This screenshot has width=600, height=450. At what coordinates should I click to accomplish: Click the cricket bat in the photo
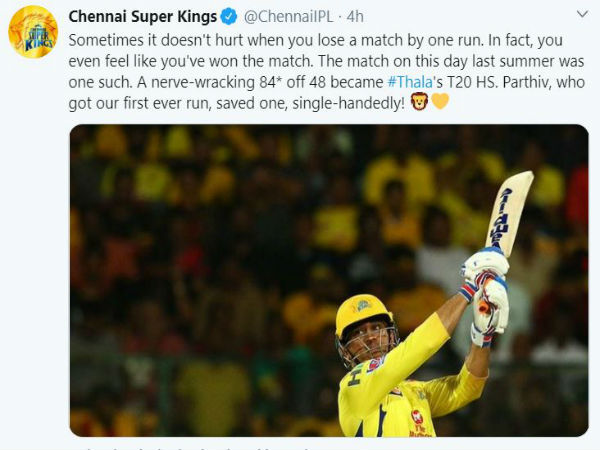(x=509, y=214)
